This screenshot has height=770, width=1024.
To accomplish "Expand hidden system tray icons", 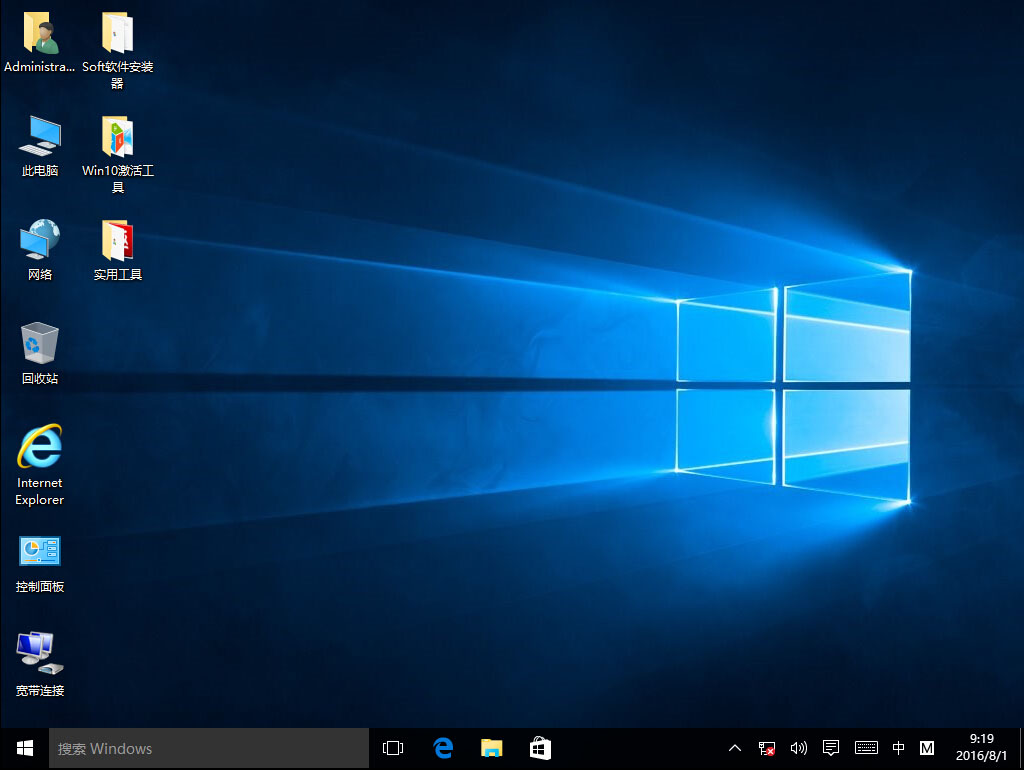I will (x=734, y=747).
